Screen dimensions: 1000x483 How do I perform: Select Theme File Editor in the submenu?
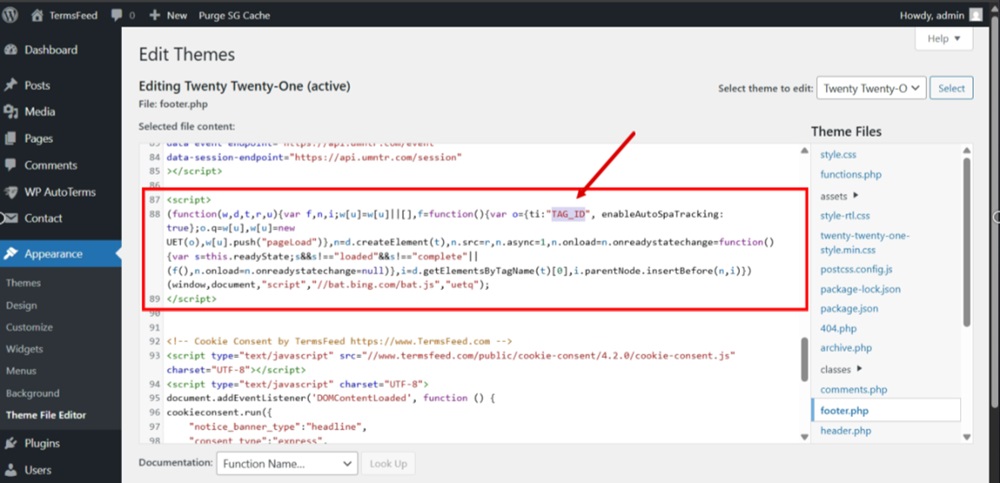(46, 415)
